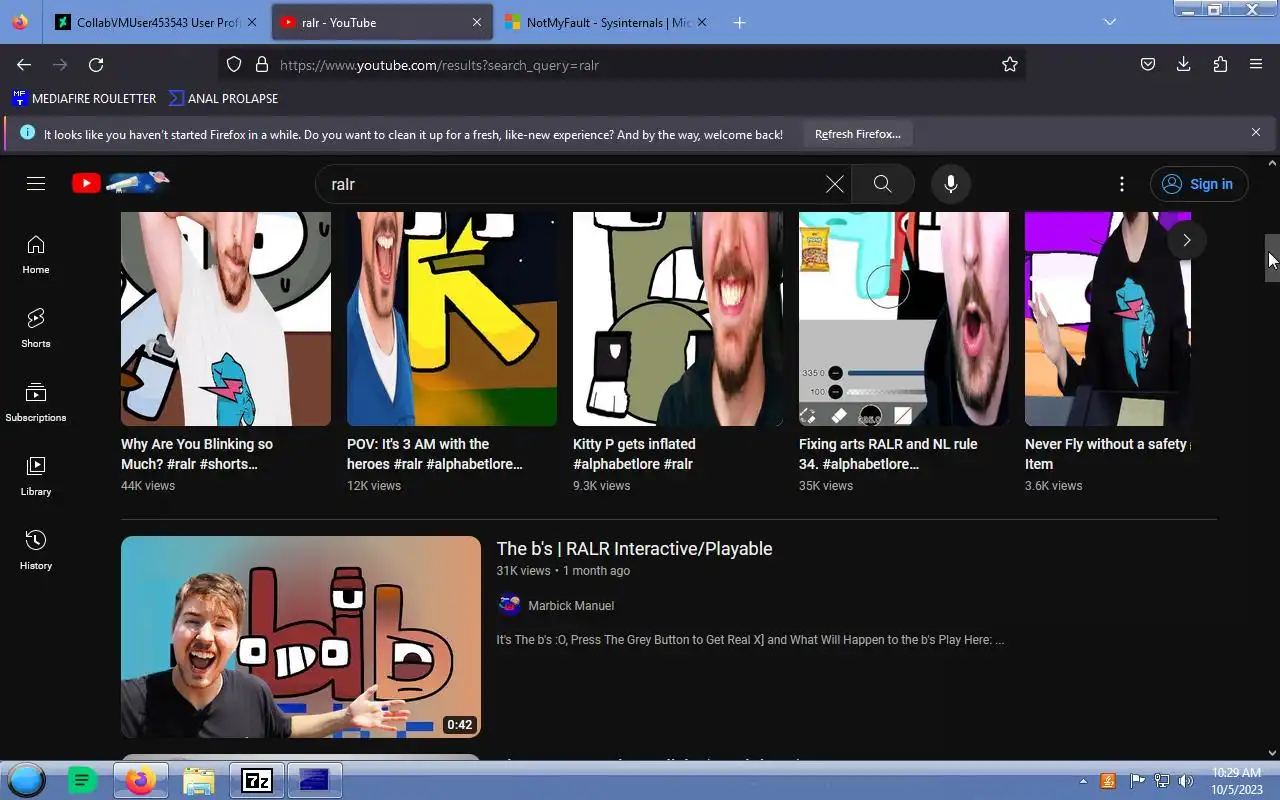This screenshot has height=800, width=1280.
Task: Open 'Why Are You Blinking so Much?' short
Action: click(226, 318)
